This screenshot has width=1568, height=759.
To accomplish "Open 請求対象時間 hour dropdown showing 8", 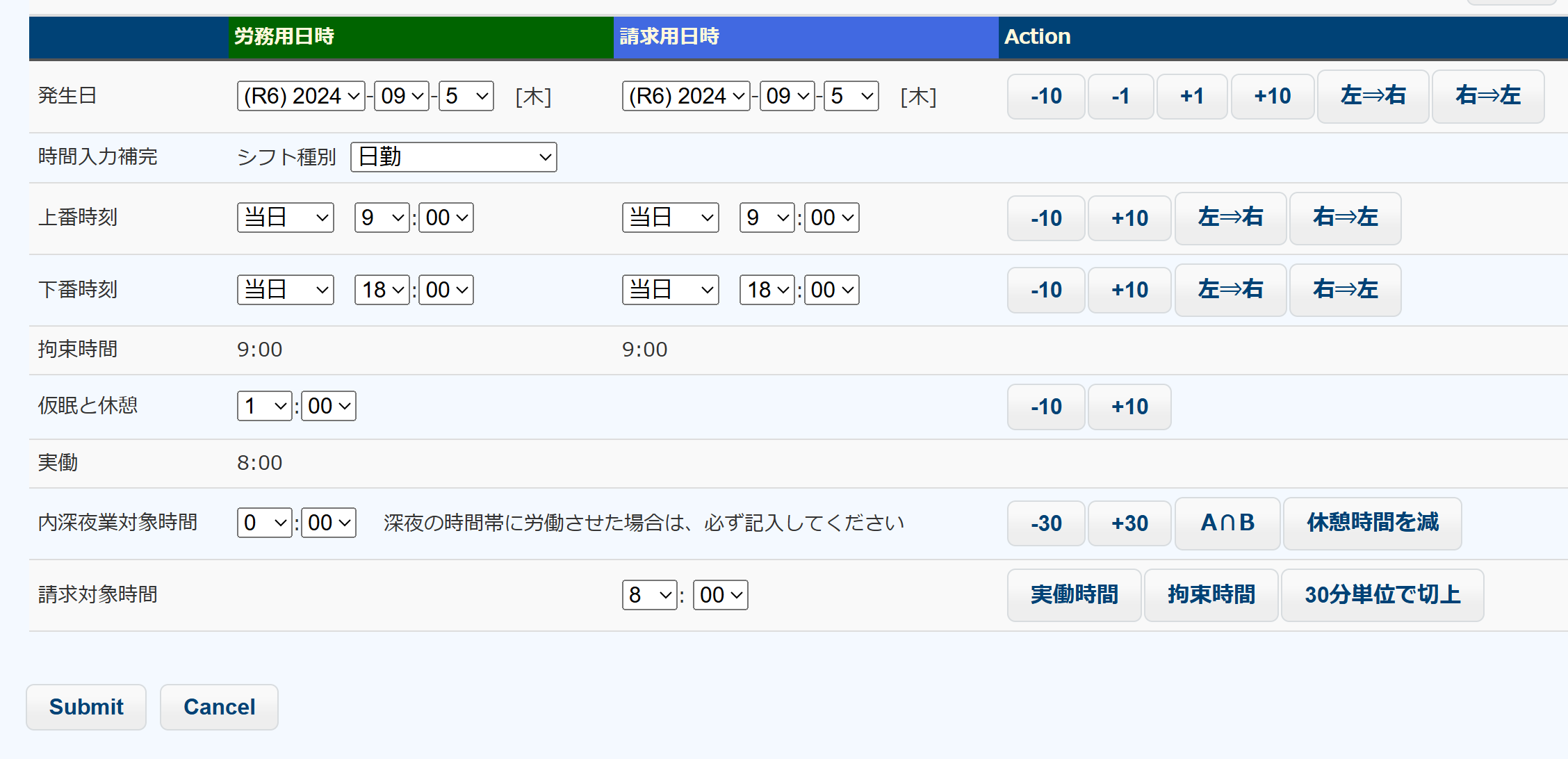I will (x=649, y=595).
